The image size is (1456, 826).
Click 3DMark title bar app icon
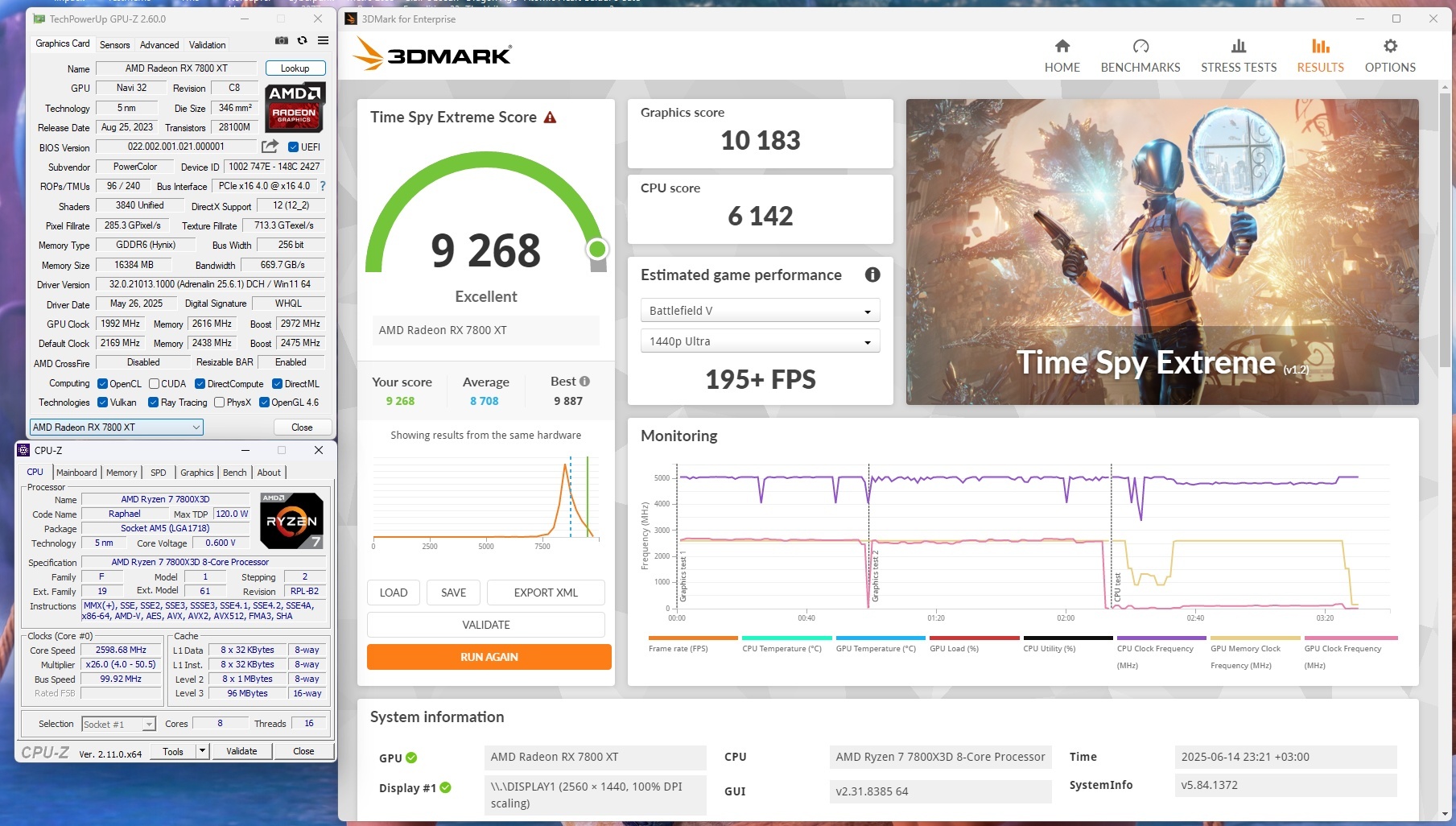click(x=351, y=19)
